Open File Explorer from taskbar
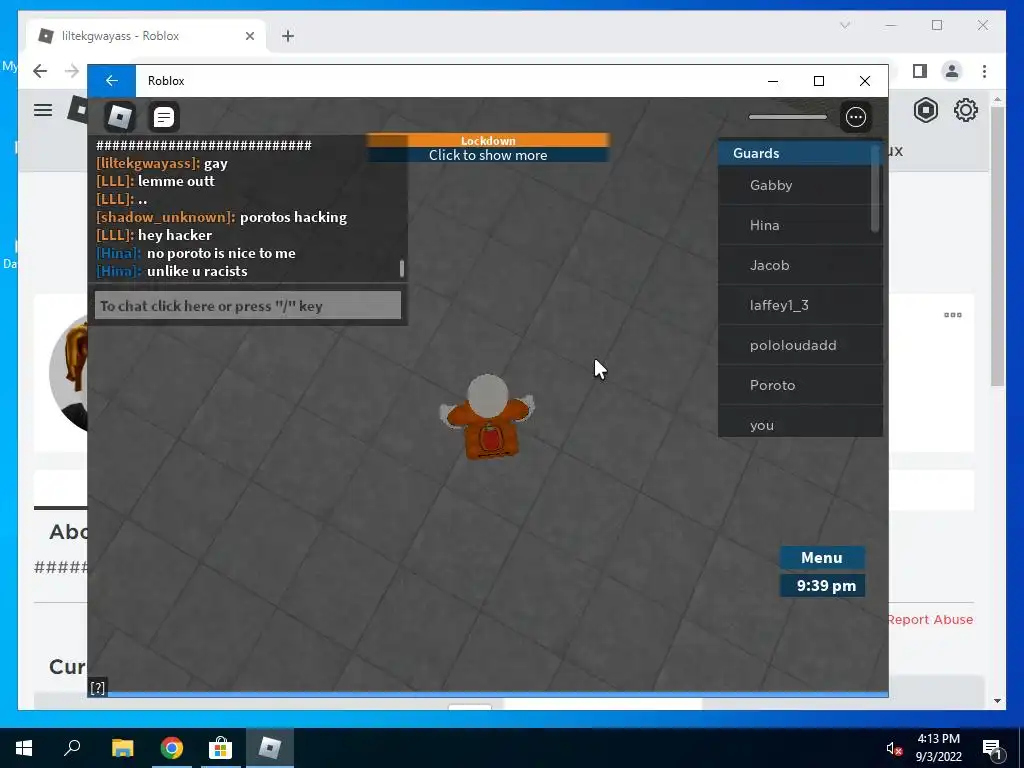 coord(122,748)
